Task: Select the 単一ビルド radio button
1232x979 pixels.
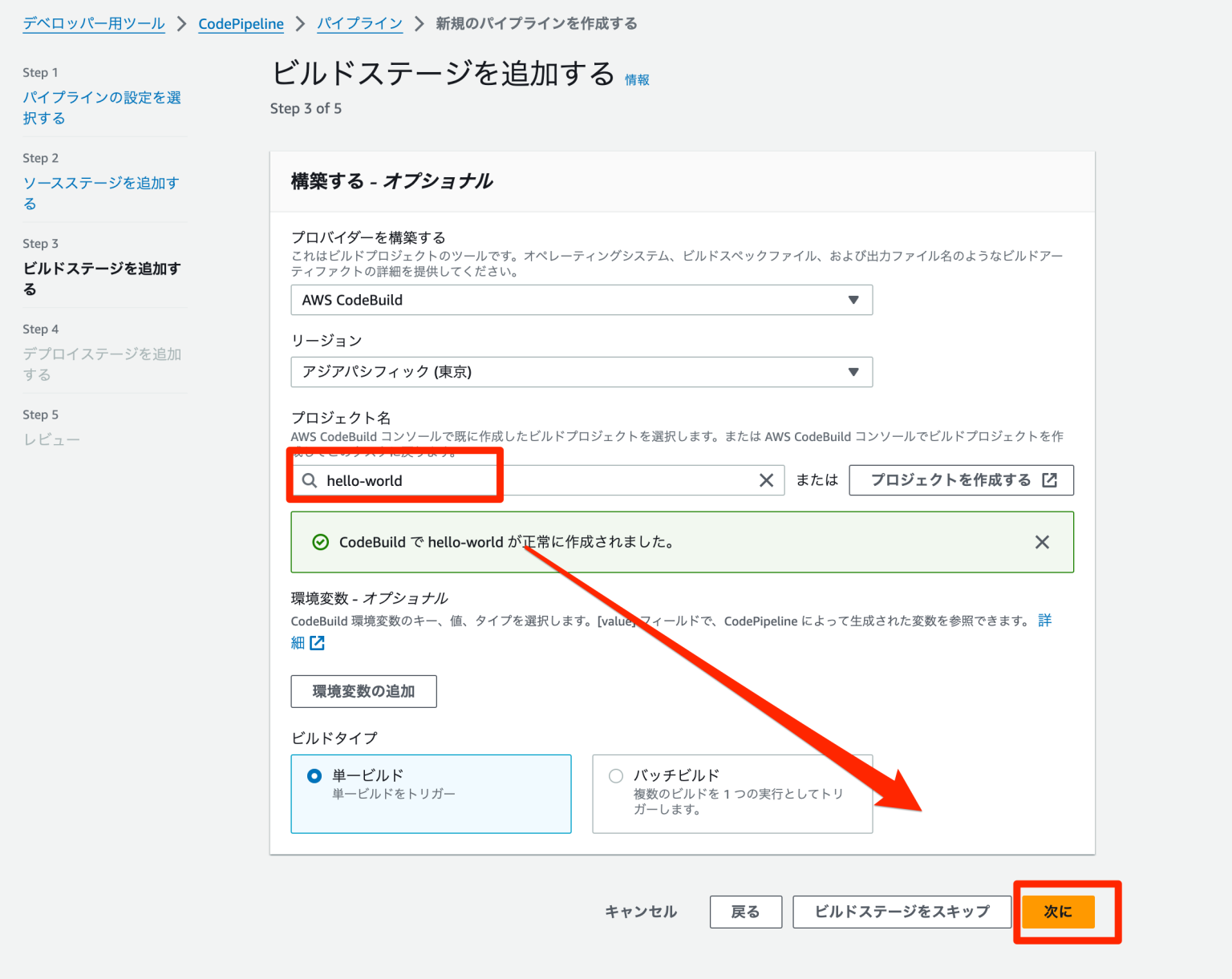Action: coord(314,775)
